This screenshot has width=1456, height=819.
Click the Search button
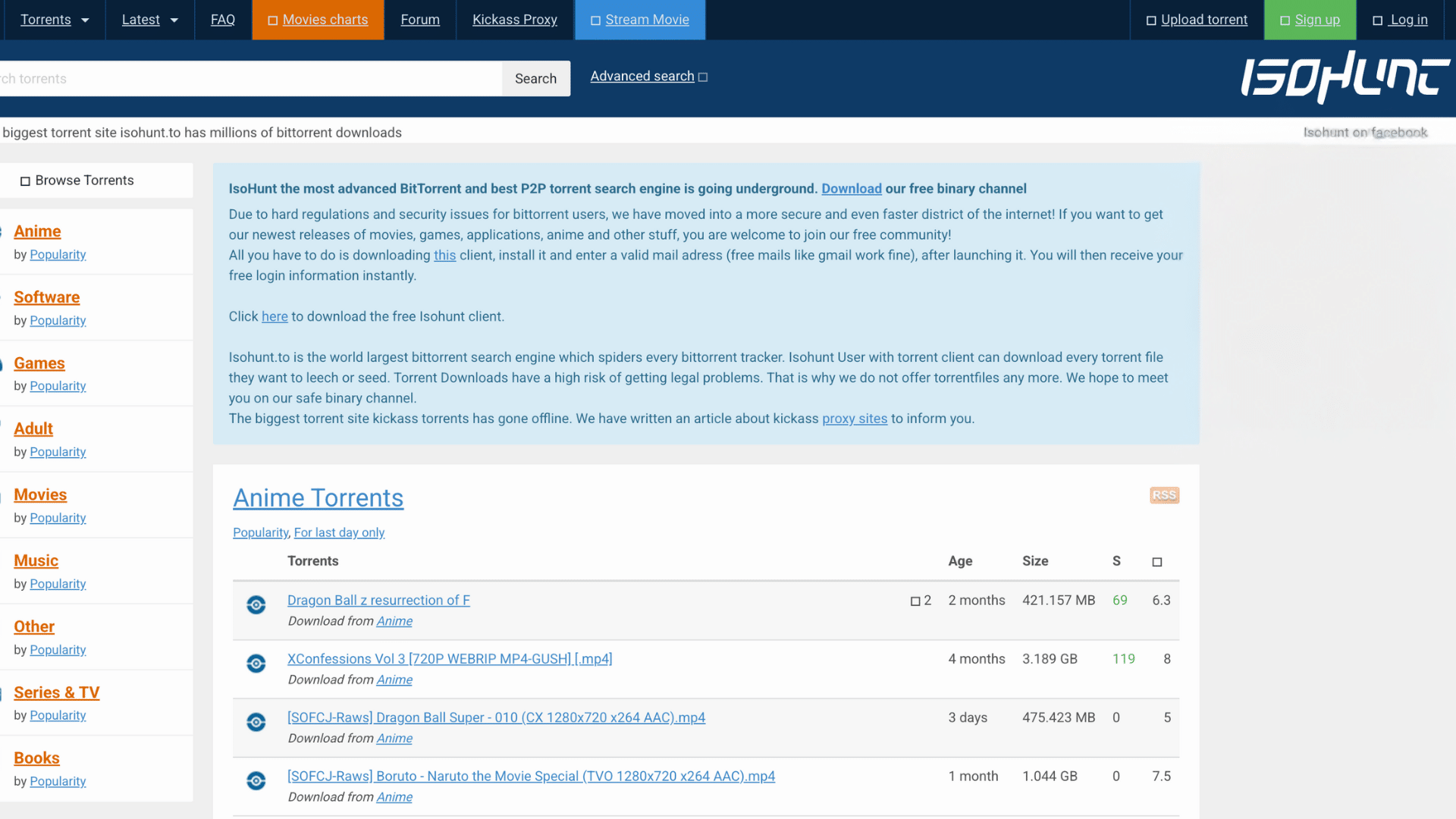[536, 79]
